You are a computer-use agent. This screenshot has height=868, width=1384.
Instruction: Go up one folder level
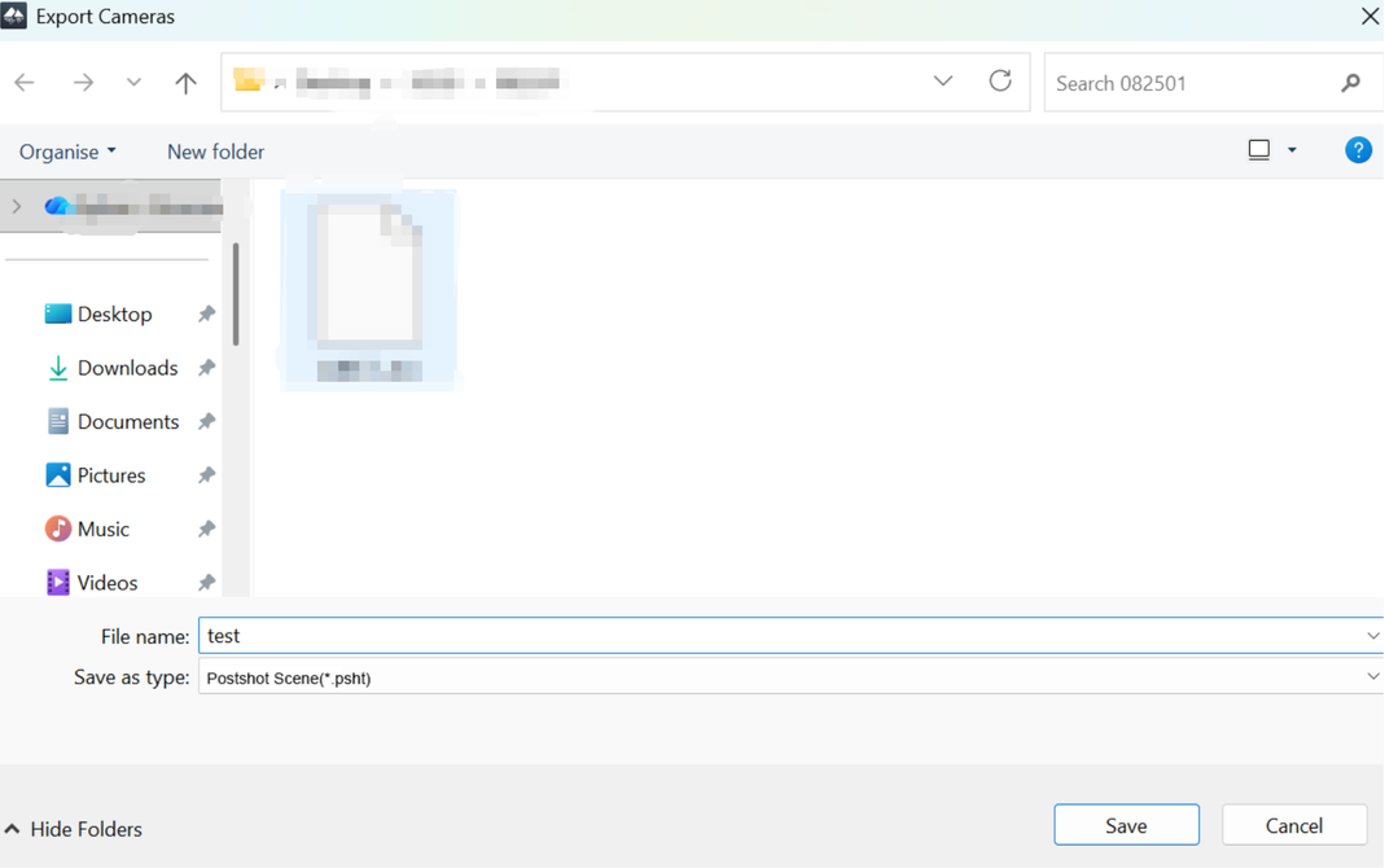pyautogui.click(x=184, y=82)
